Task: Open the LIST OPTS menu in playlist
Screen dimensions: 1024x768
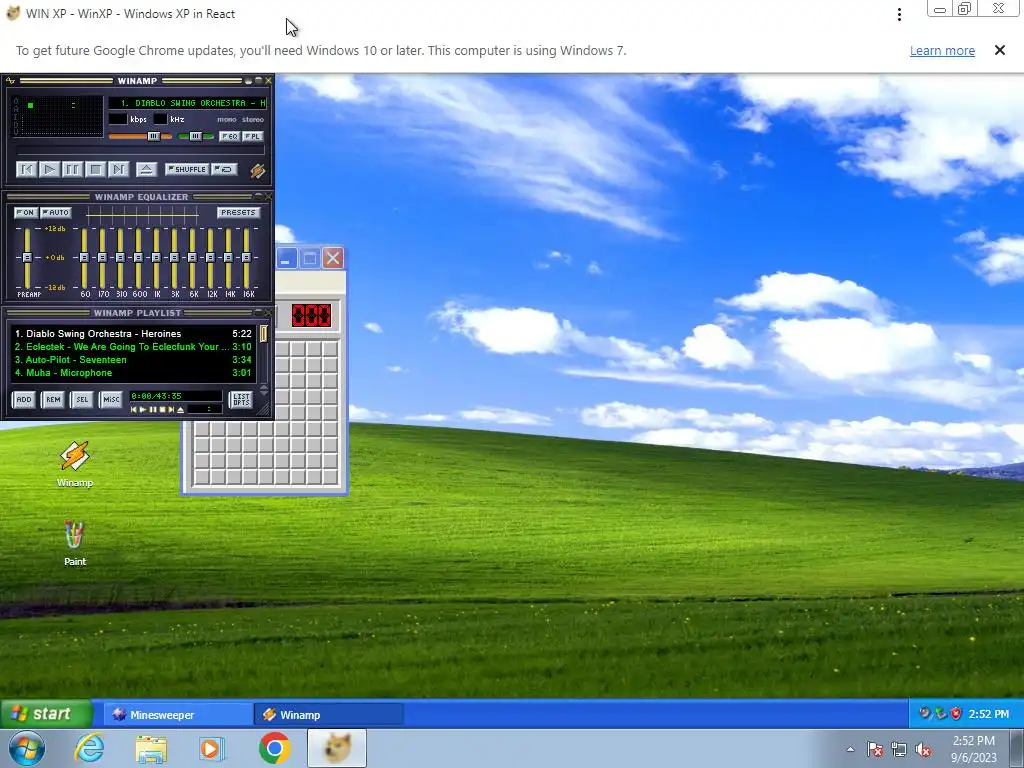Action: coord(241,400)
